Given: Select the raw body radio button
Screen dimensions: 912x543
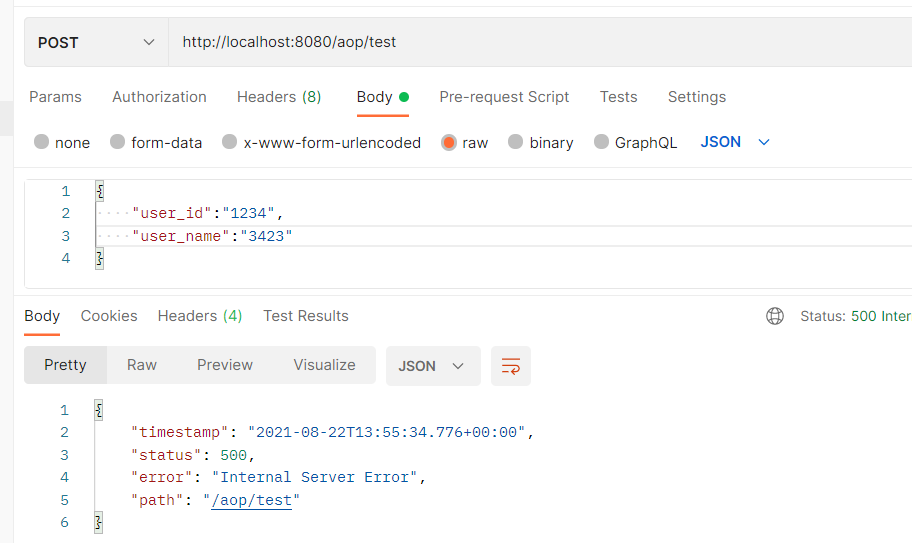Looking at the screenshot, I should tap(449, 143).
